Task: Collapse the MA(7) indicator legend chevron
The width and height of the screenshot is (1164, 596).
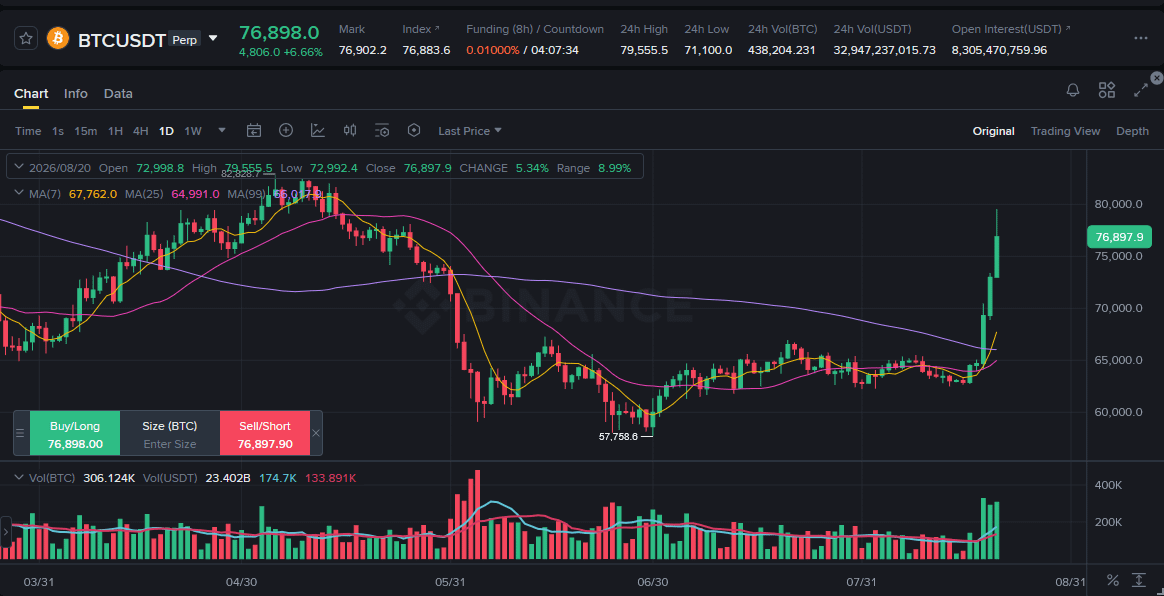Action: pyautogui.click(x=19, y=193)
